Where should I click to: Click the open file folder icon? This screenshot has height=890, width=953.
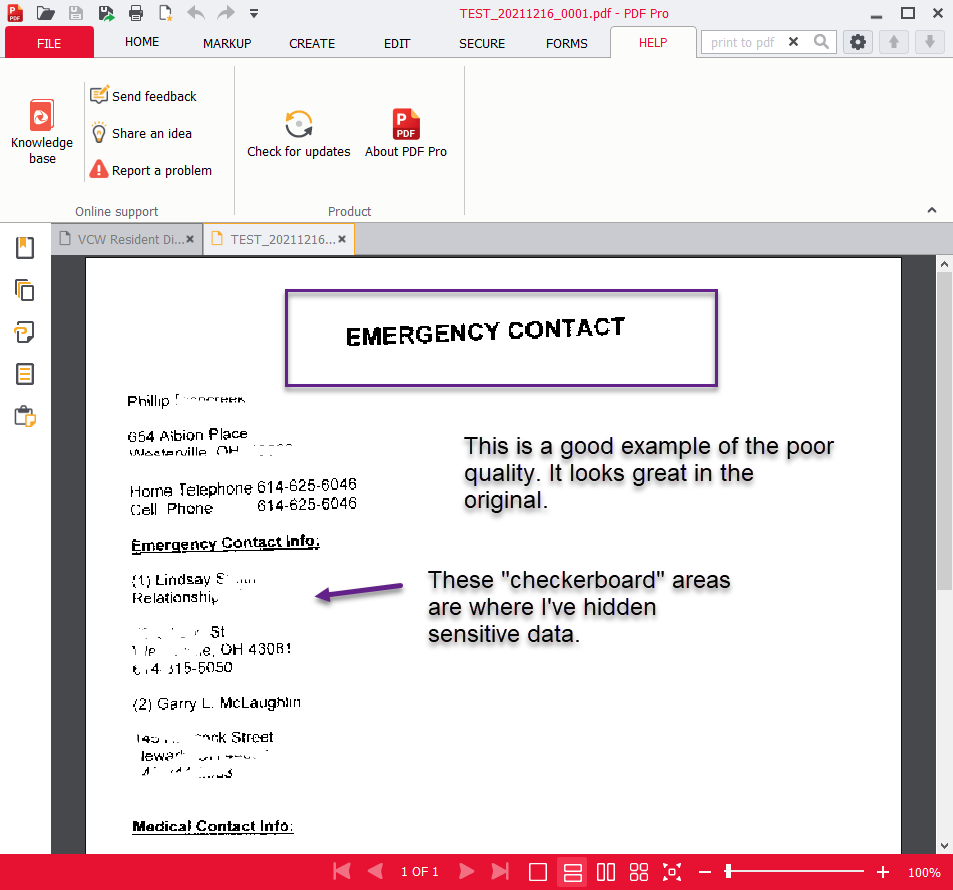click(x=45, y=13)
